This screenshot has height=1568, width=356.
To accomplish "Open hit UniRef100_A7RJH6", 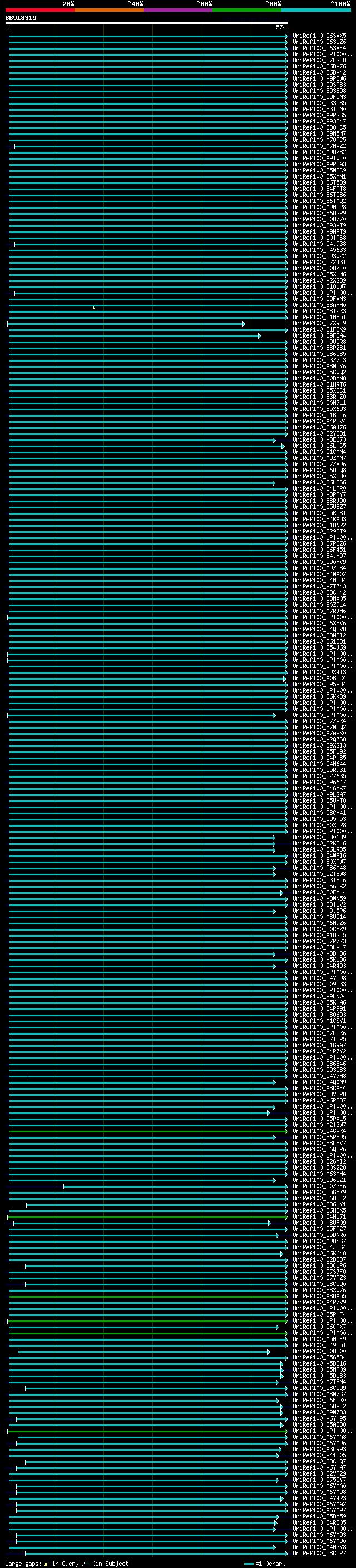I will click(319, 611).
